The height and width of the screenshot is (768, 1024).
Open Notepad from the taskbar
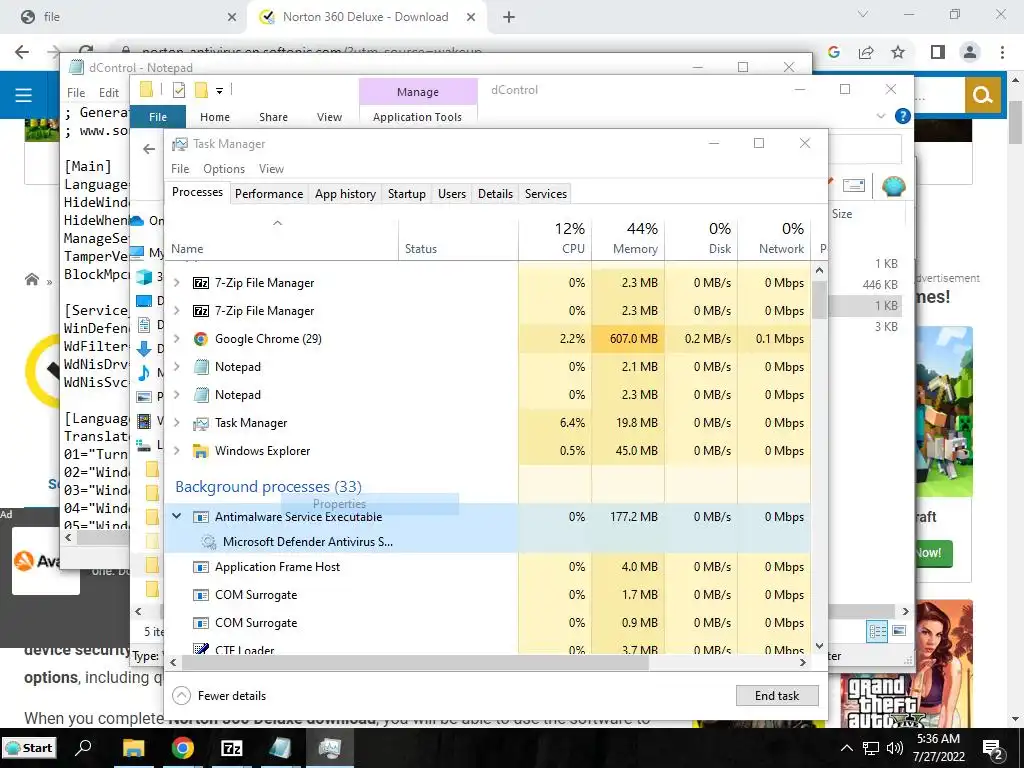click(281, 748)
